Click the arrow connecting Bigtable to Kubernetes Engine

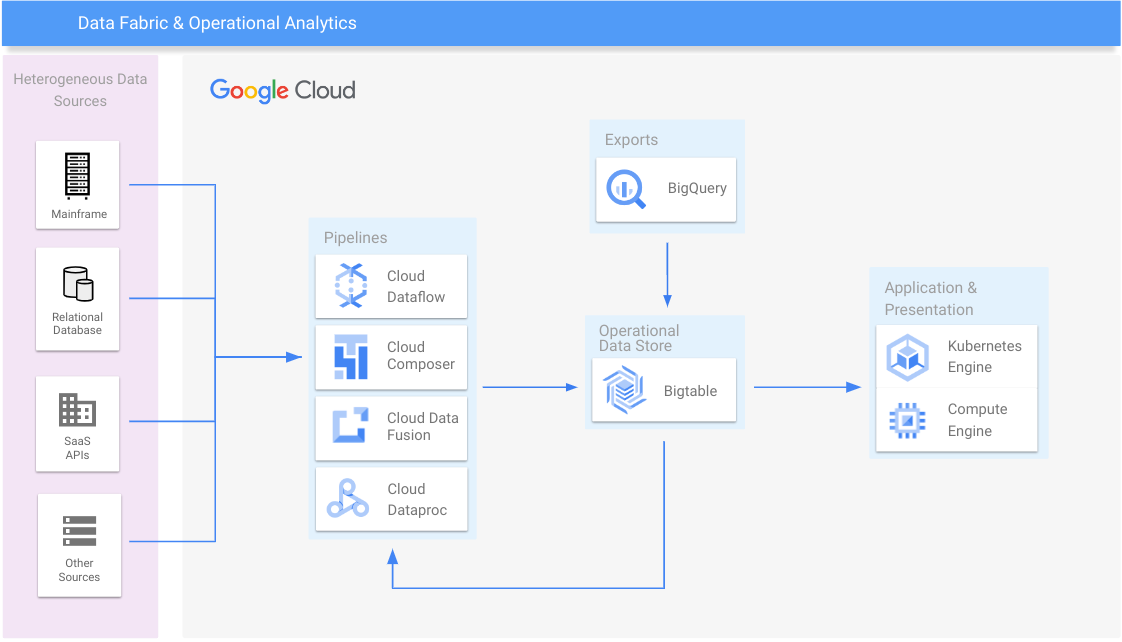(808, 386)
